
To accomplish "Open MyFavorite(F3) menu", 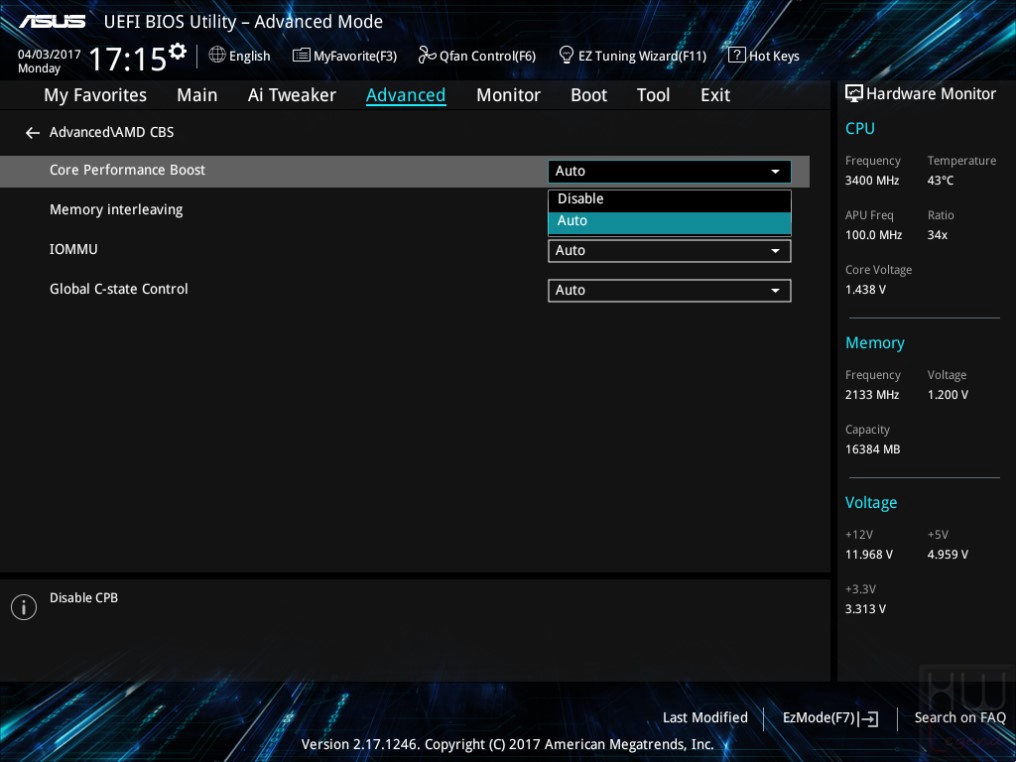I will (x=355, y=56).
